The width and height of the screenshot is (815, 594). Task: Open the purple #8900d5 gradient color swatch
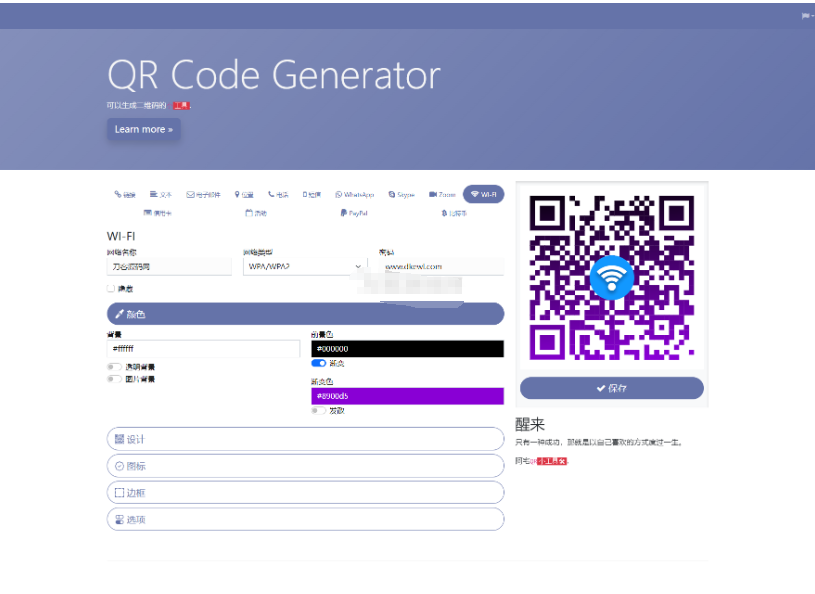[407, 396]
